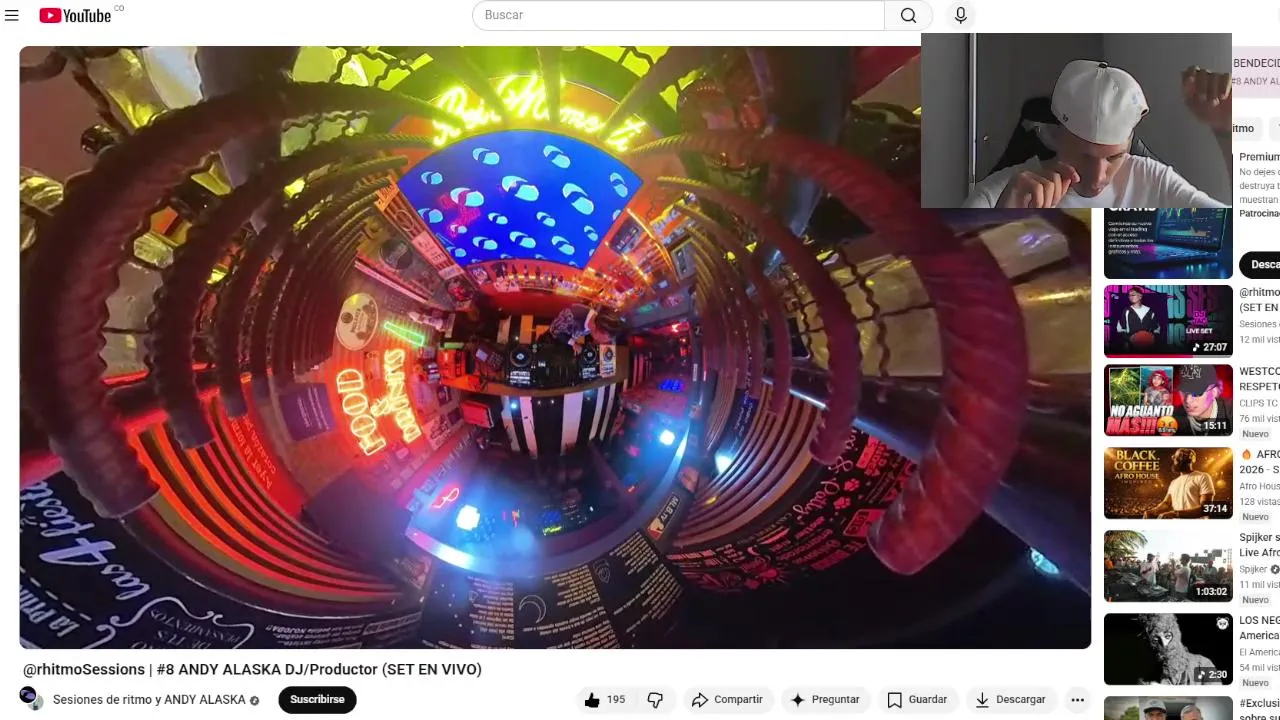Open the hamburger guide menu

pyautogui.click(x=12, y=15)
